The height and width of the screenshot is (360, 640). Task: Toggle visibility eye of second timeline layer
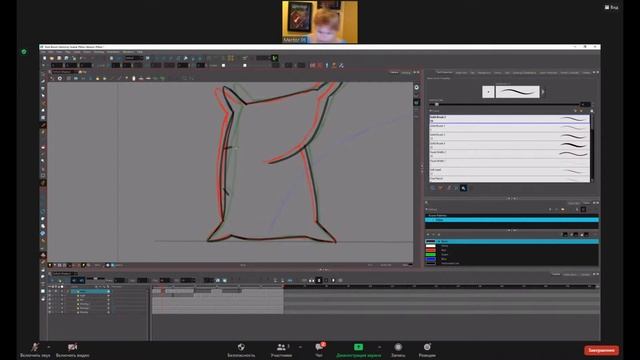50,296
